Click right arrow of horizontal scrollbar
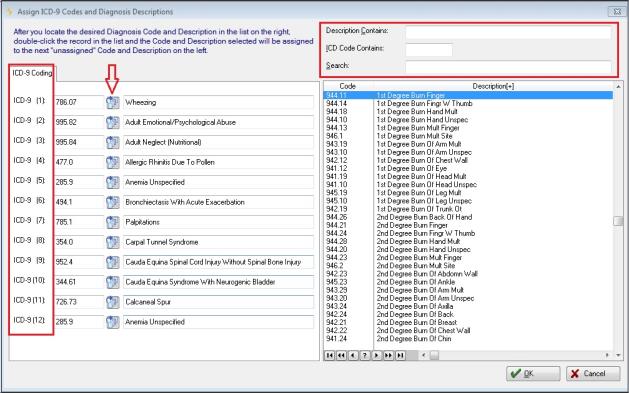Viewport: 629px width, 393px height. point(607,355)
